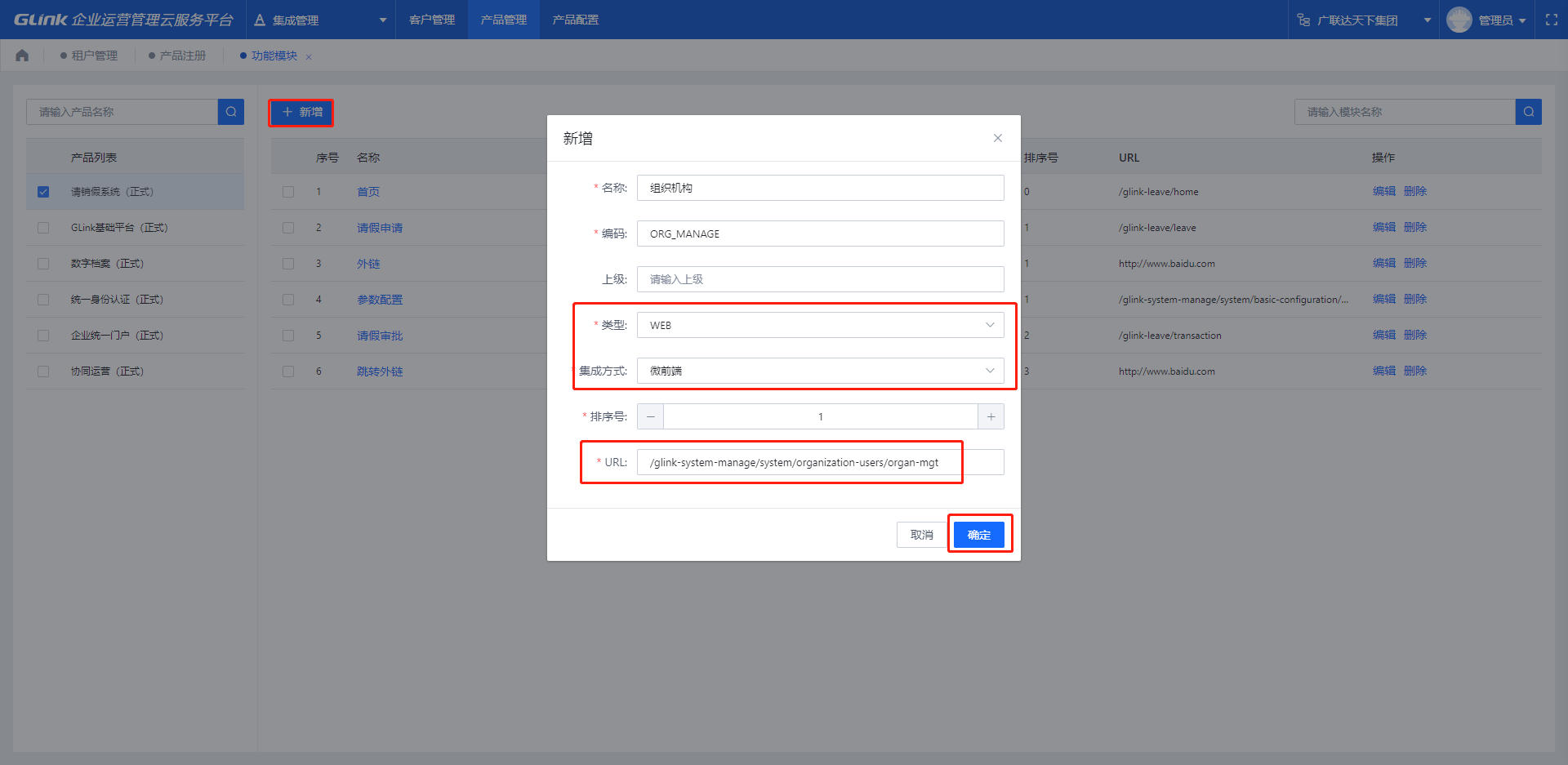Click the GLink platform logo
Screen dimensions: 1568x765
(123, 20)
